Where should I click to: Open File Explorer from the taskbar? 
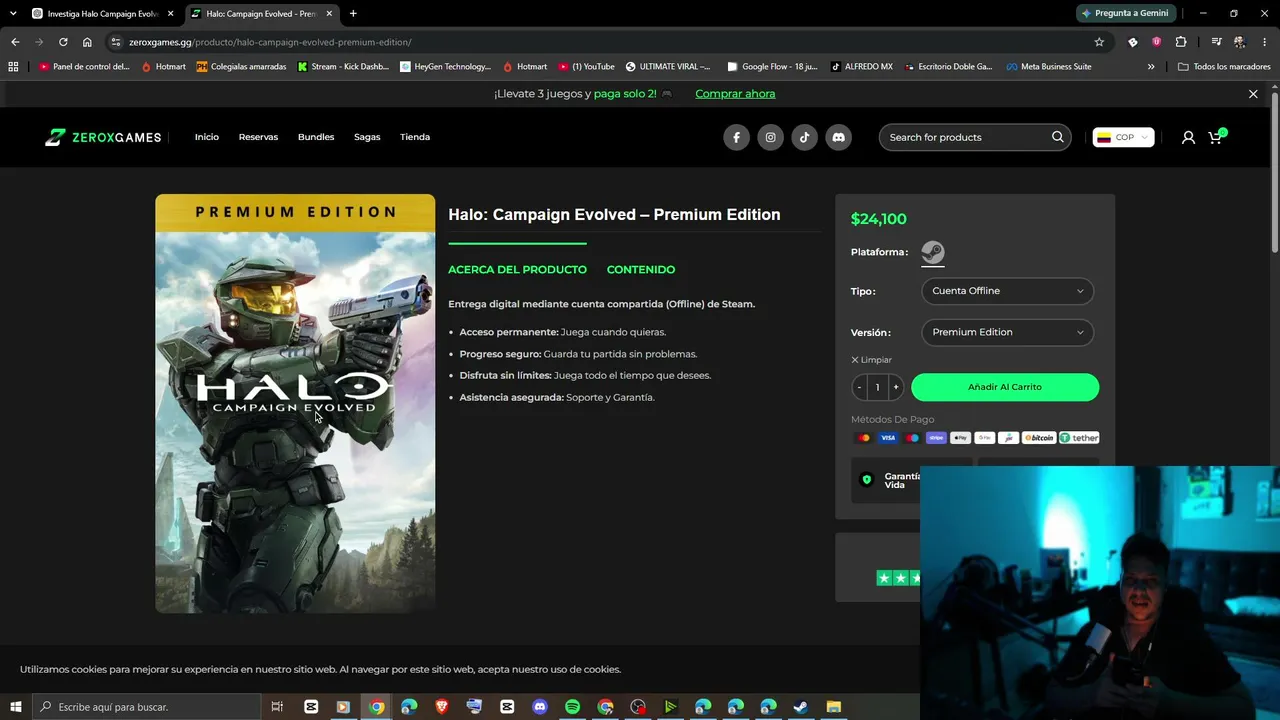point(834,707)
